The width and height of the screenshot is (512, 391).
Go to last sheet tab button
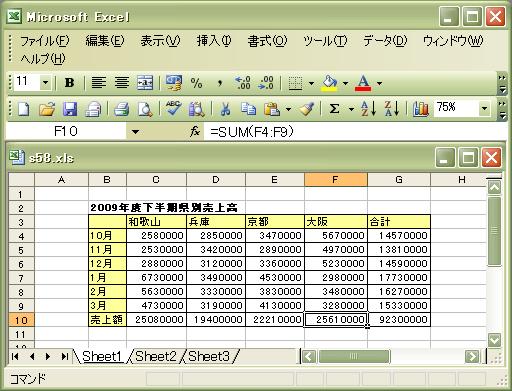(65, 356)
